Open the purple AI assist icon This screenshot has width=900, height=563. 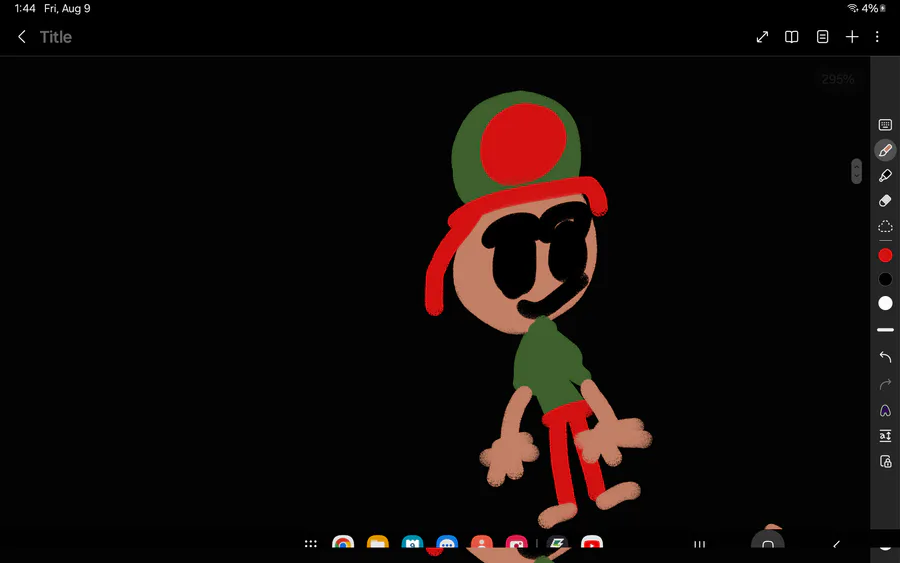point(885,410)
